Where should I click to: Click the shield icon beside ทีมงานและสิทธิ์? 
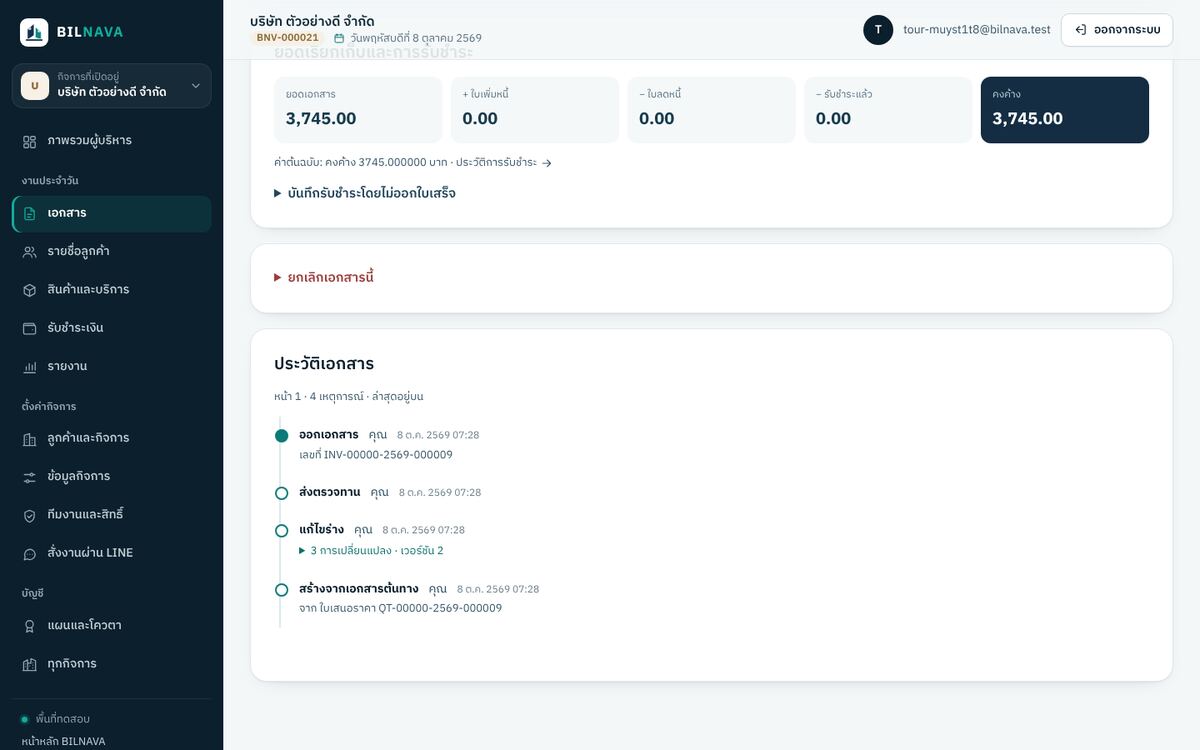point(30,515)
